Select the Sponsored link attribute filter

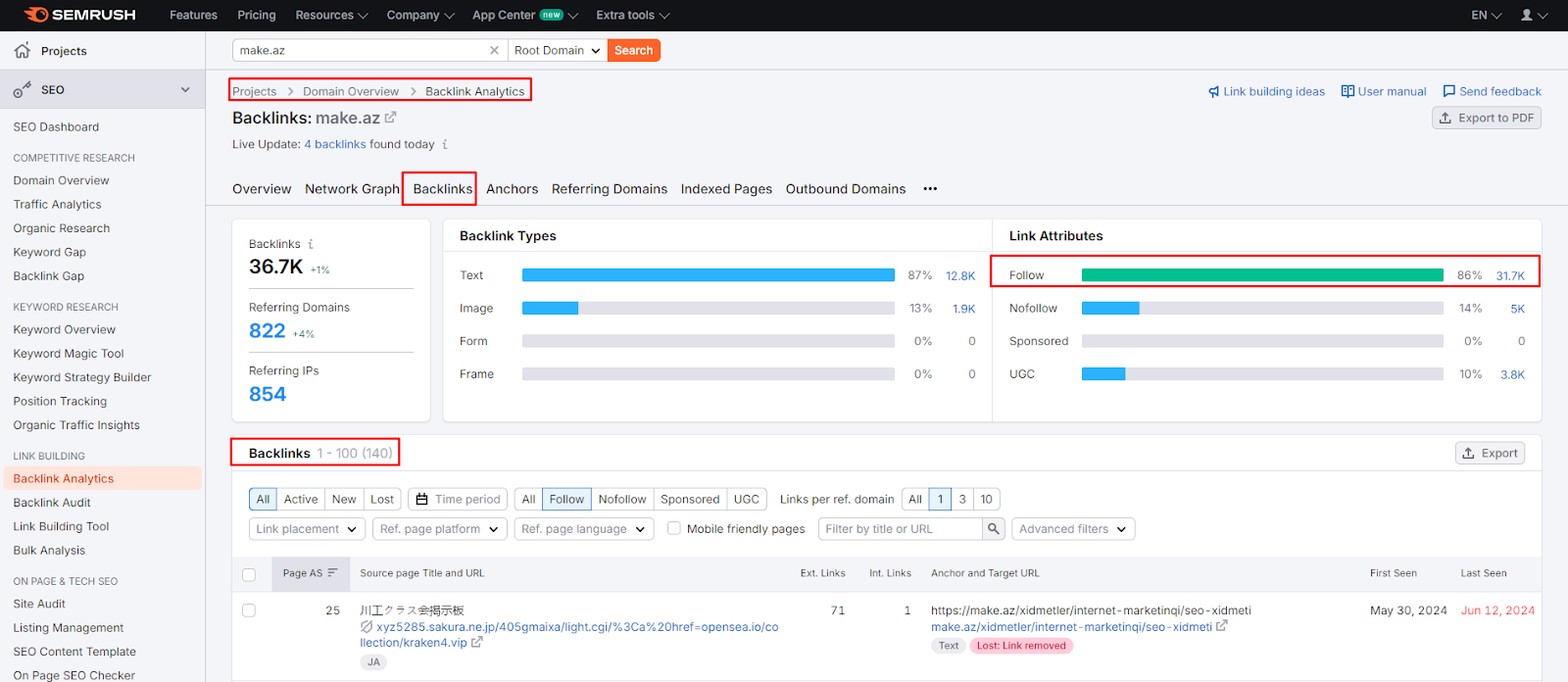pos(690,499)
